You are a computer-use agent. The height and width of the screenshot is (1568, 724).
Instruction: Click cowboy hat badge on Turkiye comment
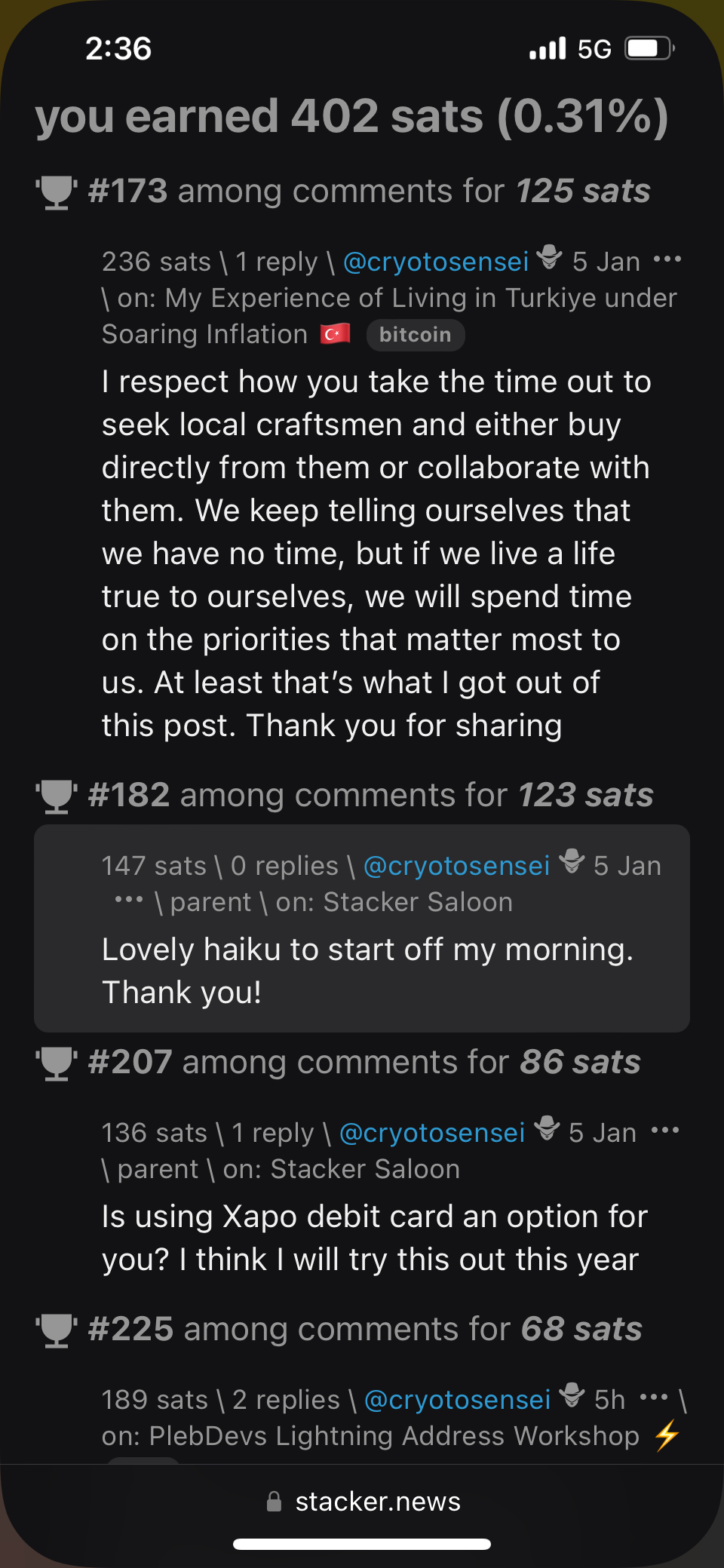[x=550, y=259]
